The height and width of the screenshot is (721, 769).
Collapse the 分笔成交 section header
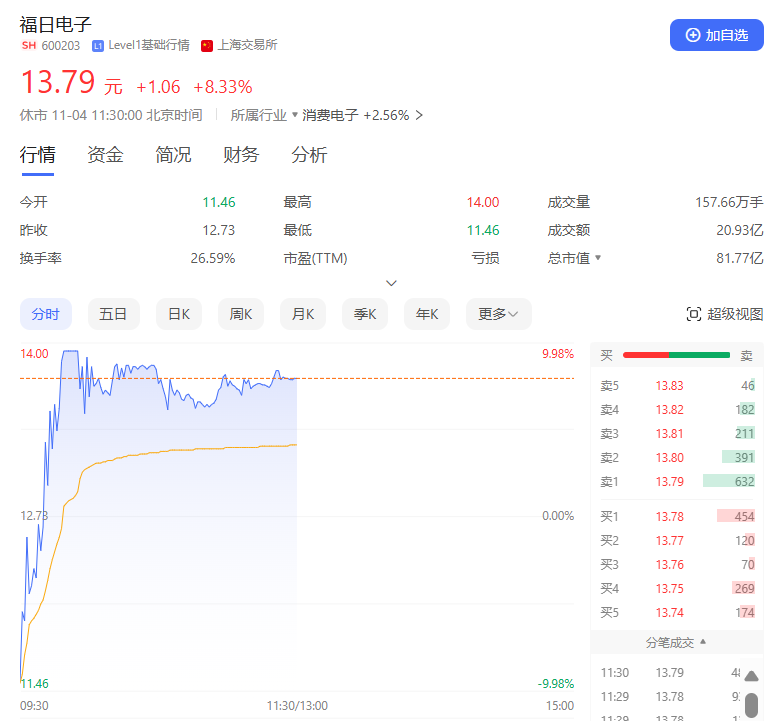tap(676, 641)
